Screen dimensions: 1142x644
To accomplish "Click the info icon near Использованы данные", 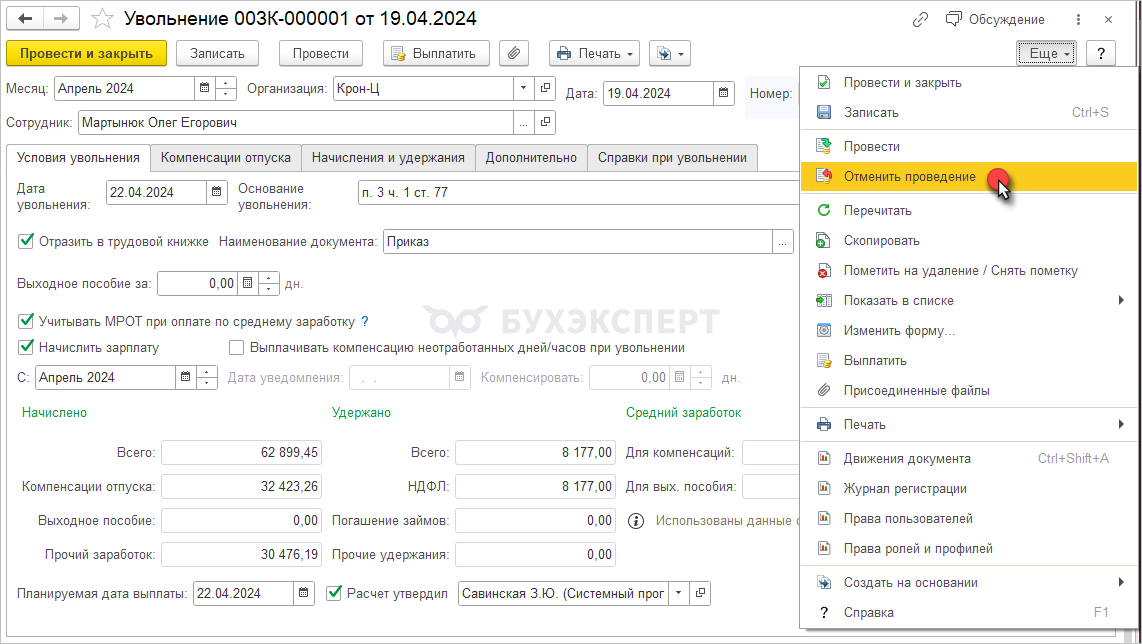I will (635, 520).
